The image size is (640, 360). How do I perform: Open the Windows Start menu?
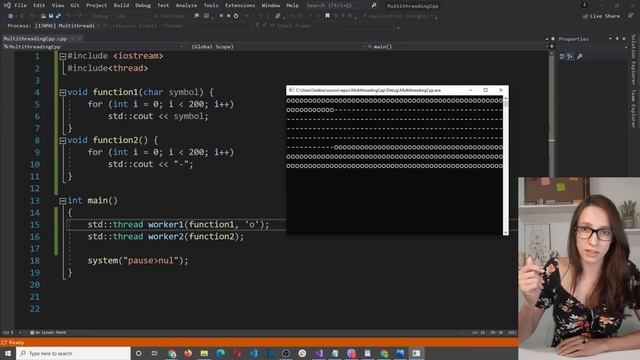8,353
